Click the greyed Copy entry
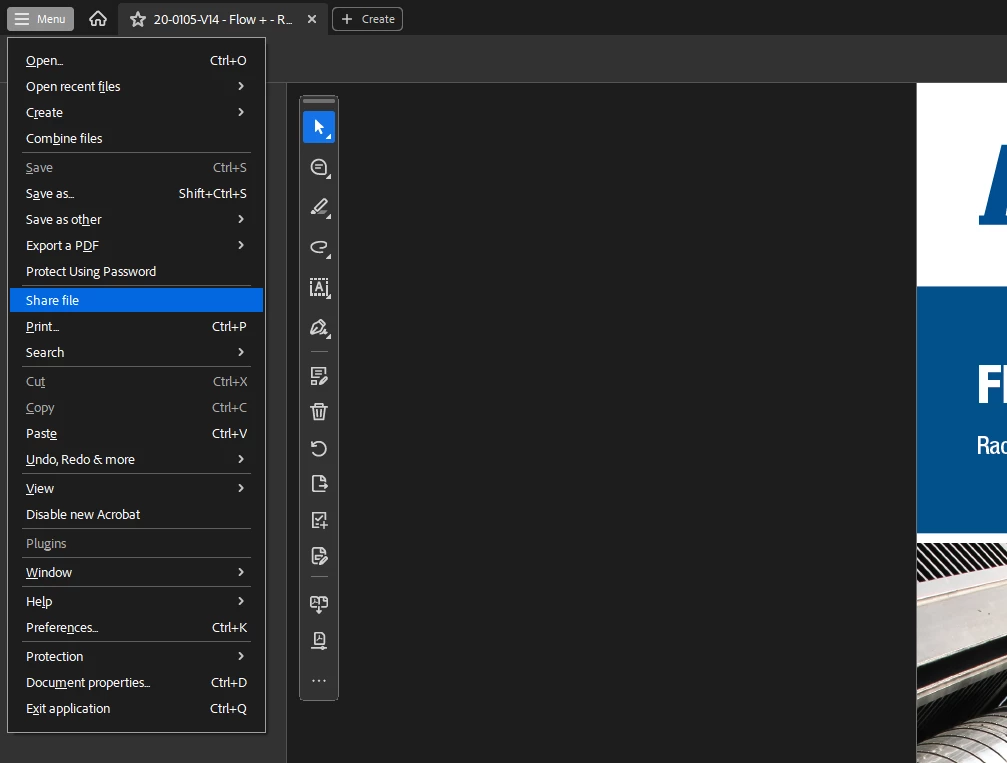1007x763 pixels. coord(136,407)
